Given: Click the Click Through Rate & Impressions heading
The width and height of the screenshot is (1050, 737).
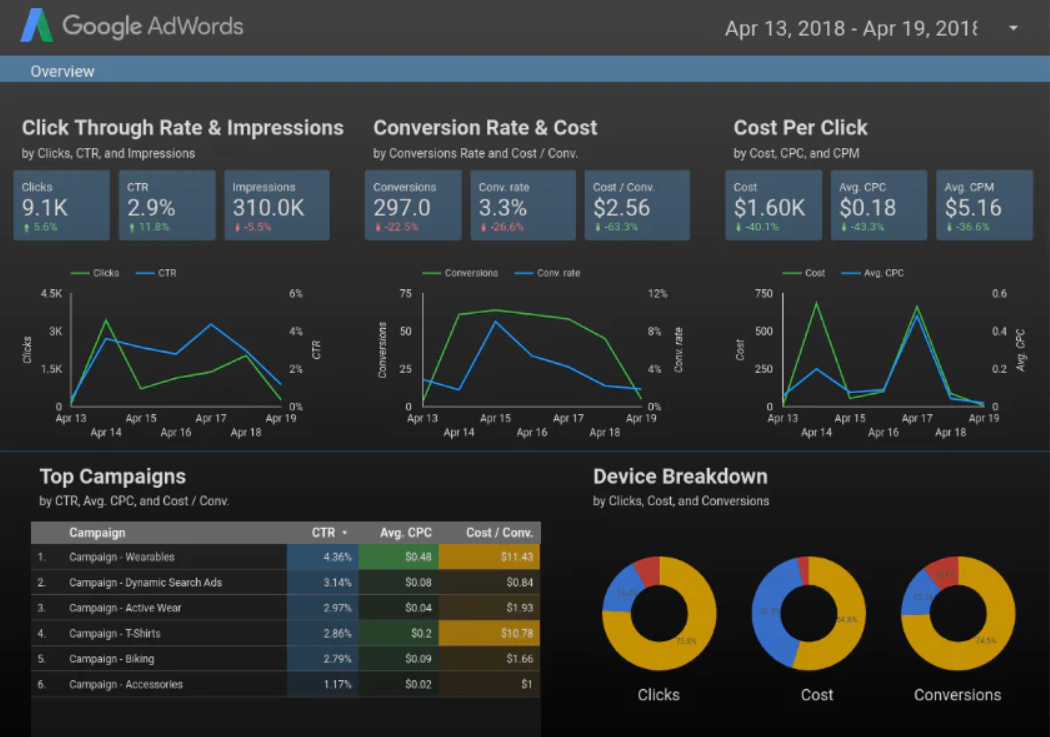Looking at the screenshot, I should (x=182, y=128).
